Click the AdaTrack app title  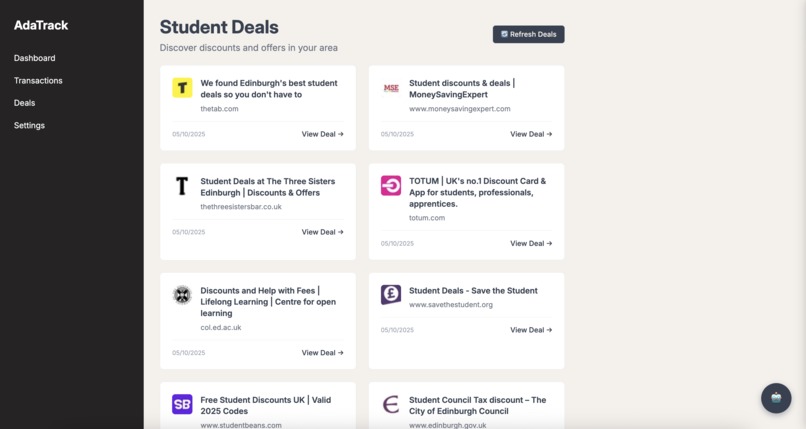pos(41,25)
